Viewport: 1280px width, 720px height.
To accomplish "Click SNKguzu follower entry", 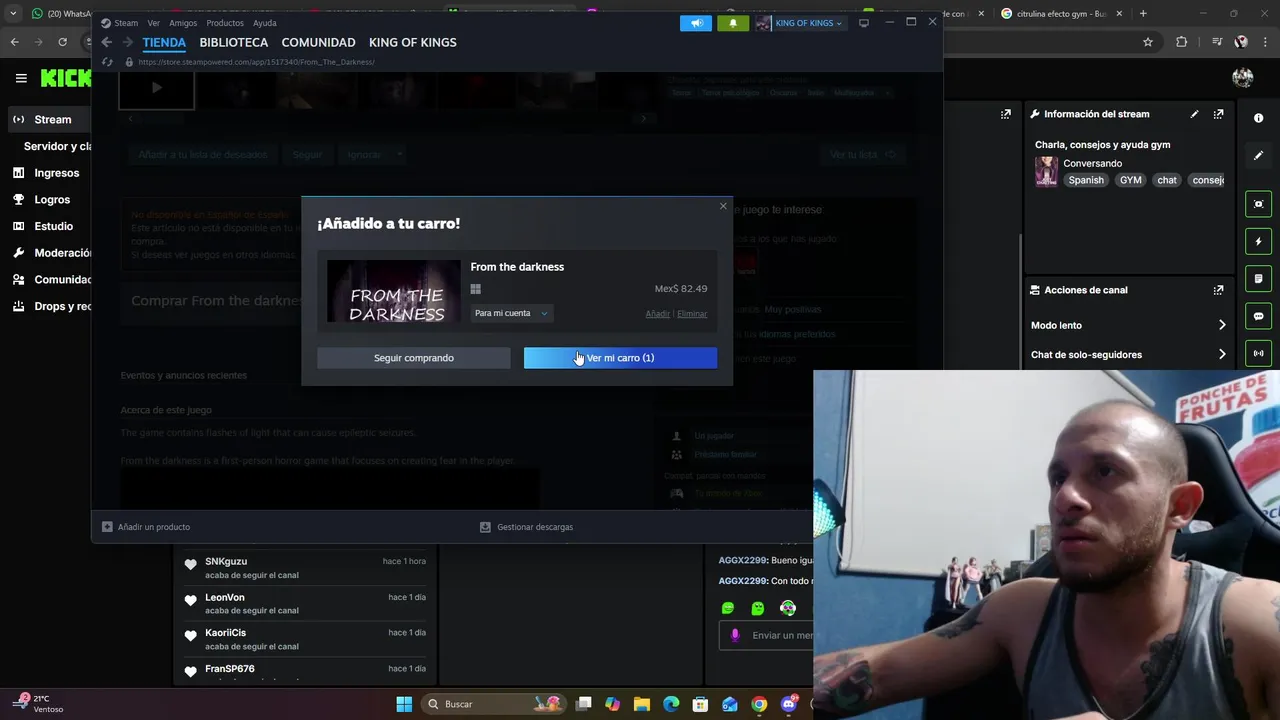I will click(x=305, y=568).
